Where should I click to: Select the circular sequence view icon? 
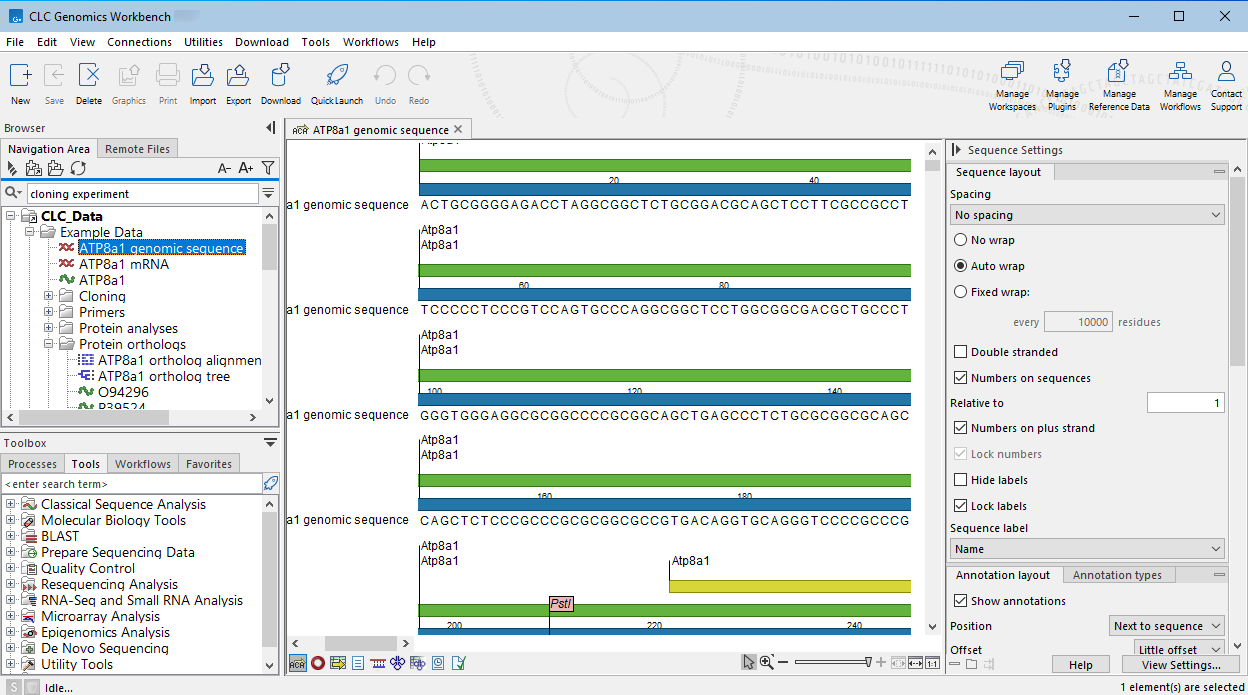tap(317, 662)
